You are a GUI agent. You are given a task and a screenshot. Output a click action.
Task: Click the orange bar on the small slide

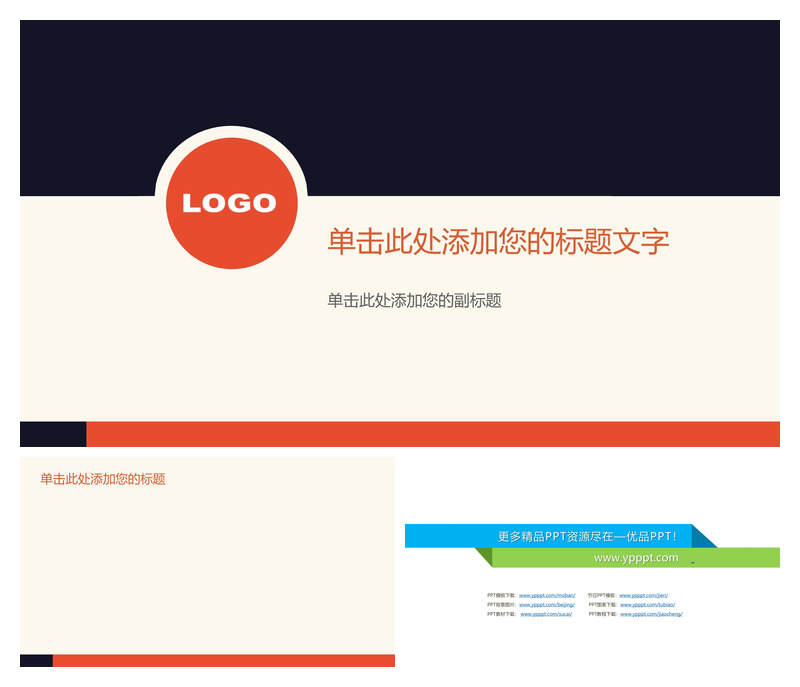click(x=223, y=660)
